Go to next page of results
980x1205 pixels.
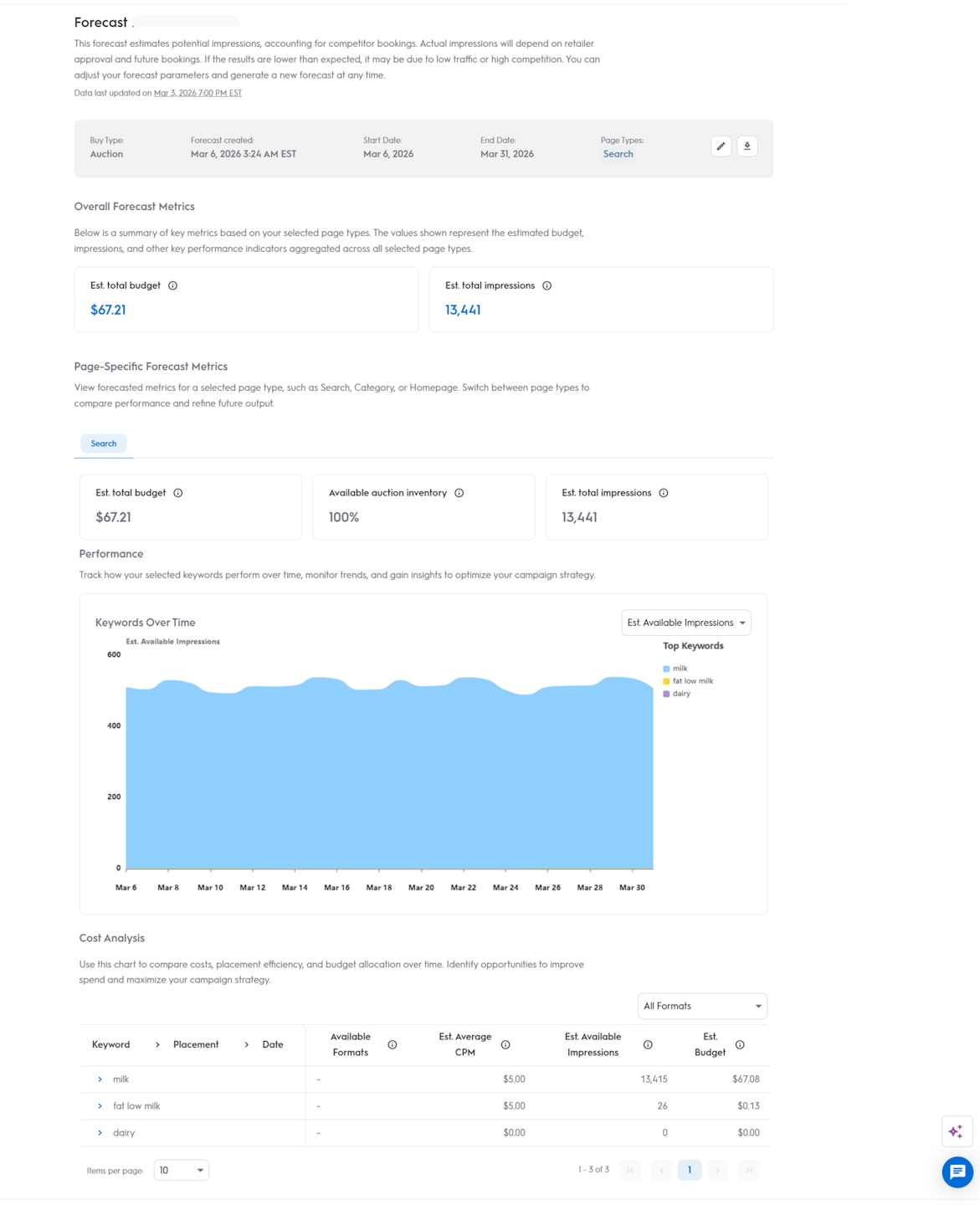[718, 1171]
